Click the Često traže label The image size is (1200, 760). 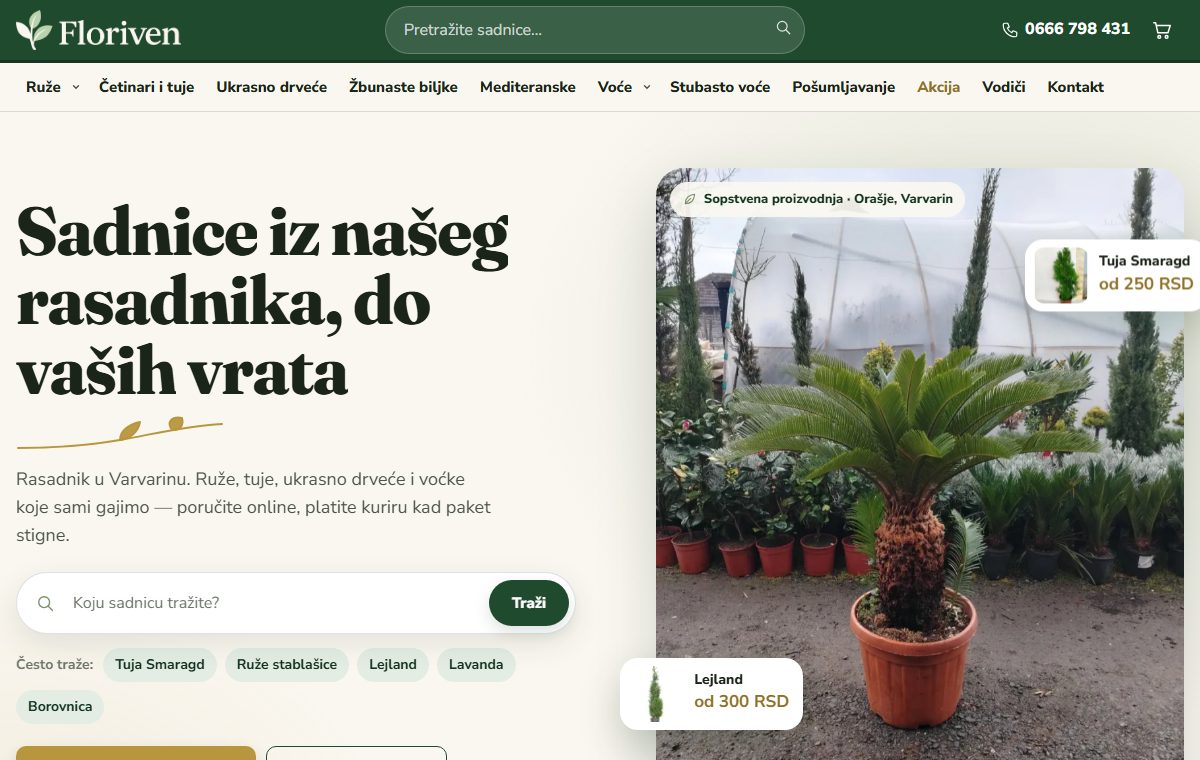point(55,665)
